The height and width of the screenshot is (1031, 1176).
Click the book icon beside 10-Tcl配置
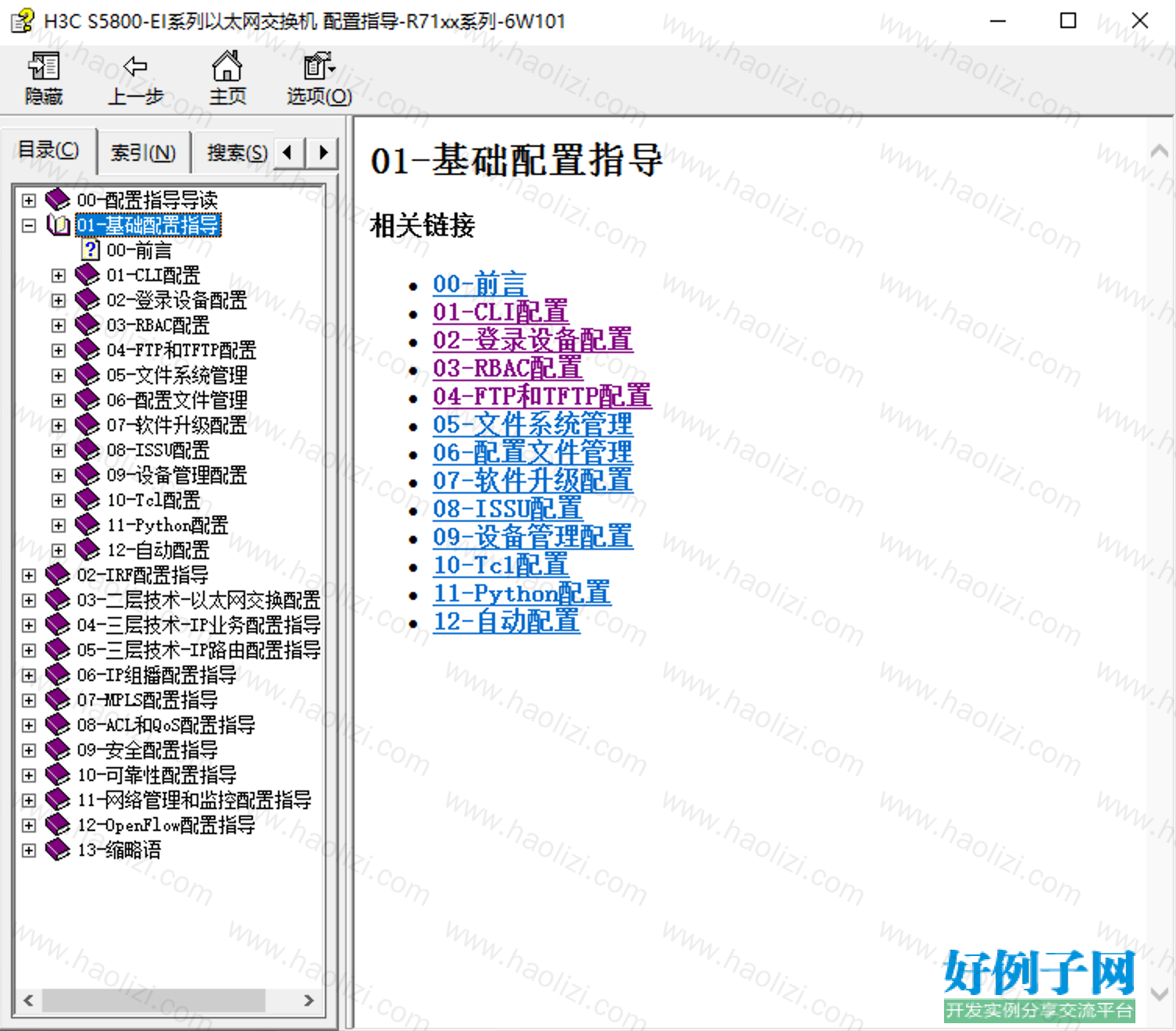coord(87,500)
